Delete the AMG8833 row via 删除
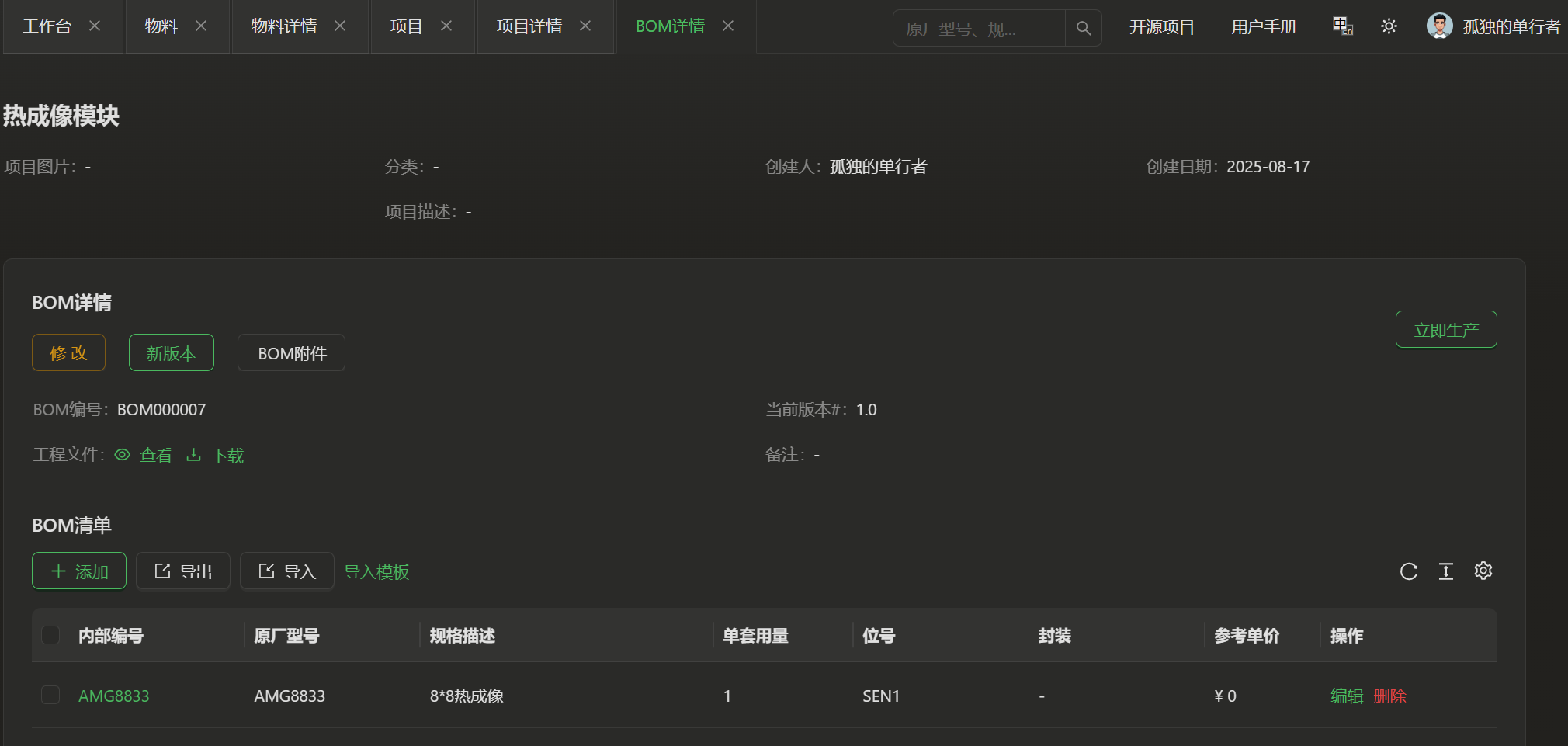1568x746 pixels. point(1389,696)
